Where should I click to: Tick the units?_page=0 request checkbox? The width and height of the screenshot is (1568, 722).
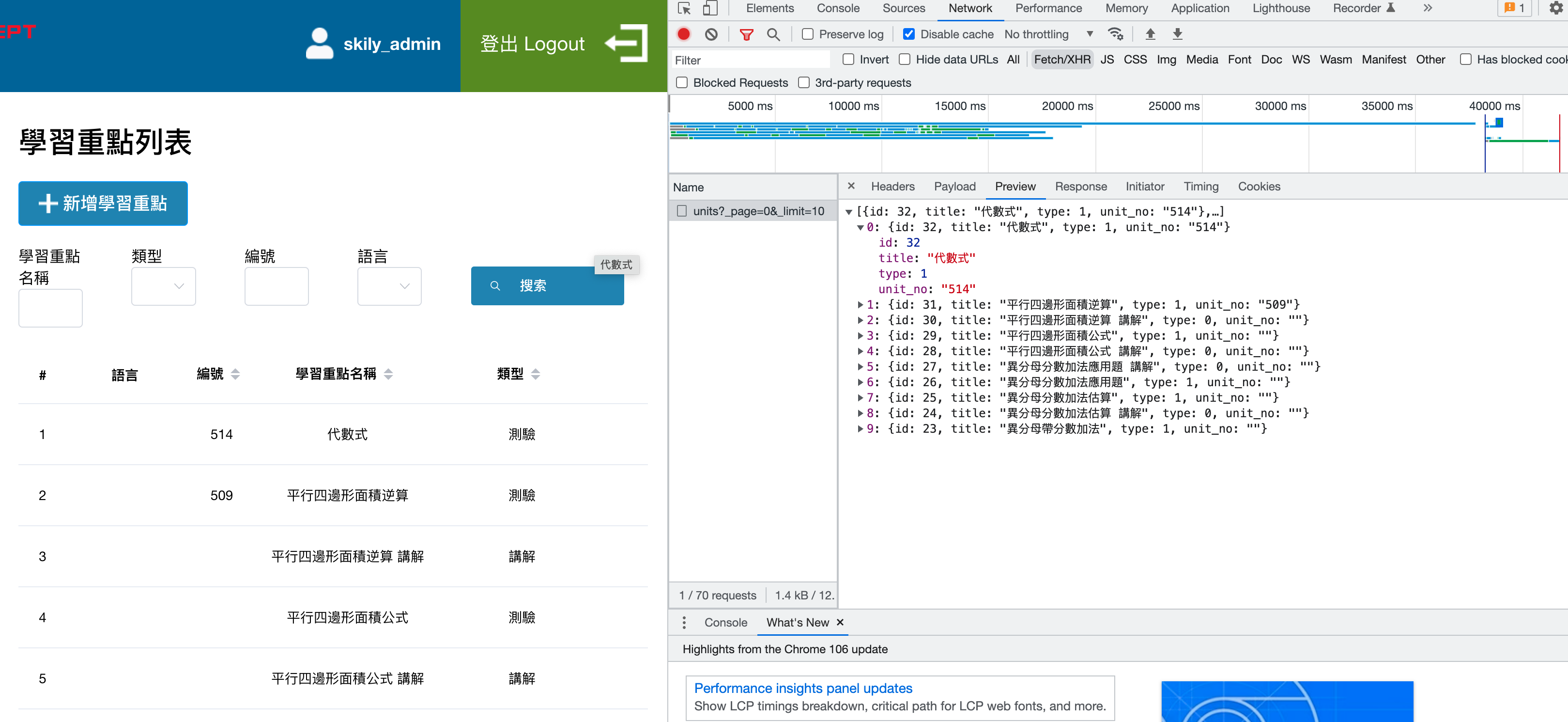point(682,211)
